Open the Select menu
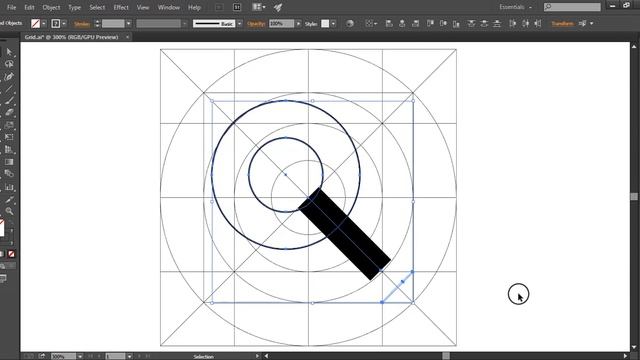640x360 pixels. tap(97, 7)
